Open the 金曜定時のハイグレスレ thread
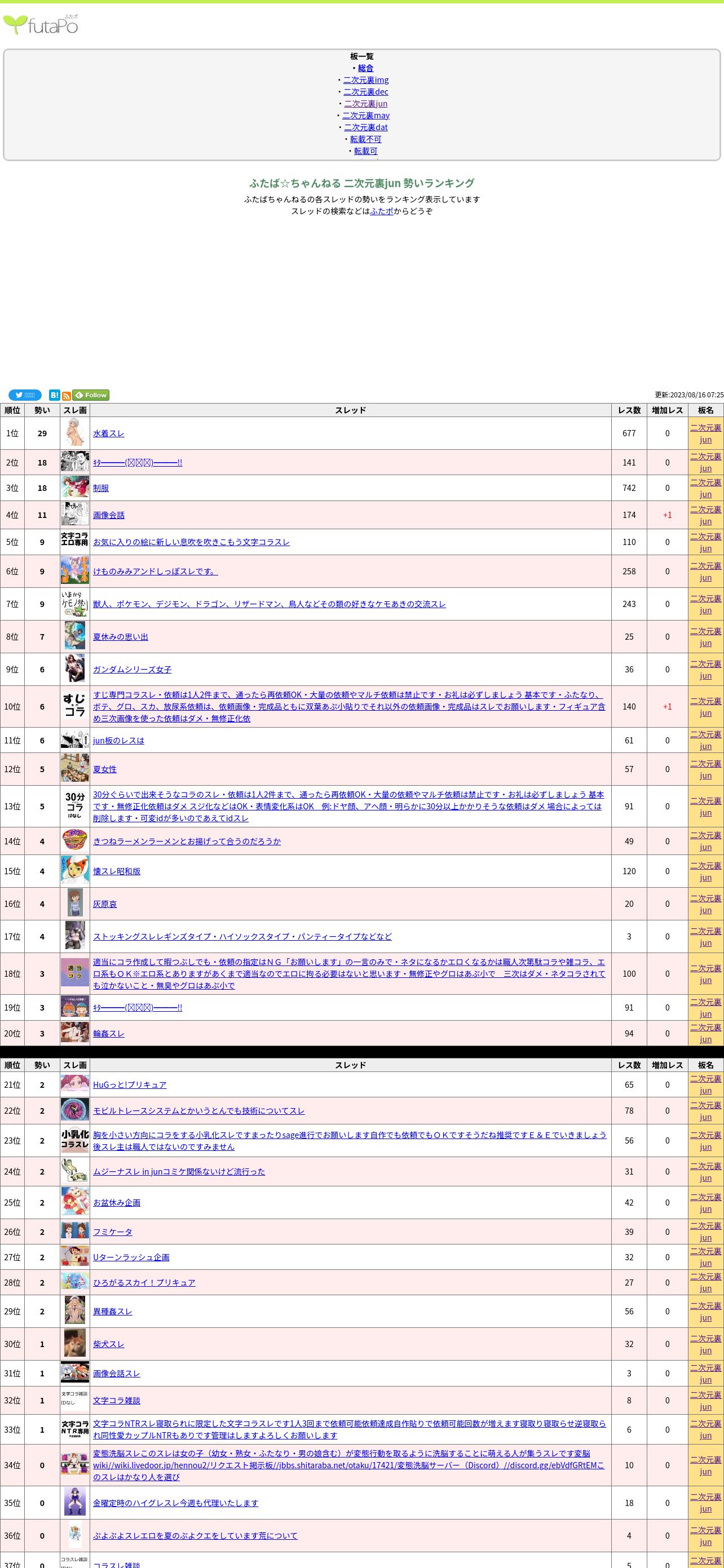This screenshot has height=1568, width=724. coord(175,1503)
